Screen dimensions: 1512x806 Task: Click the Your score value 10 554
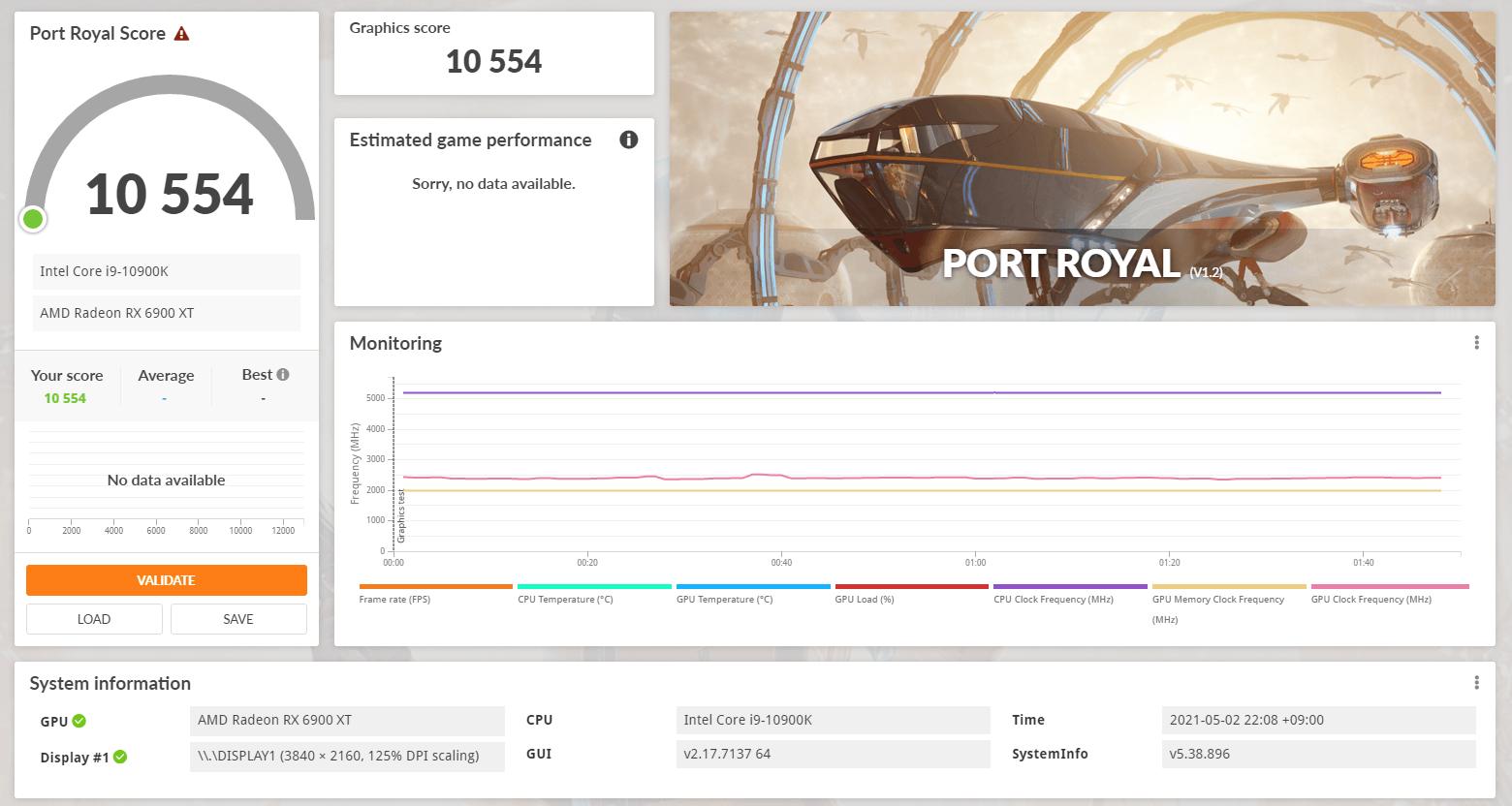tap(65, 398)
